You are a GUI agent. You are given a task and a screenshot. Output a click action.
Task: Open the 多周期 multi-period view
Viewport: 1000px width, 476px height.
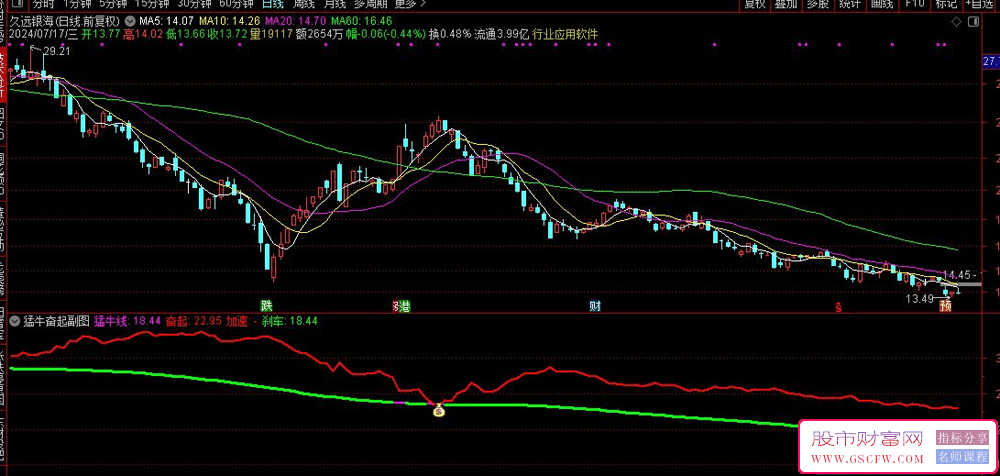pyautogui.click(x=371, y=3)
